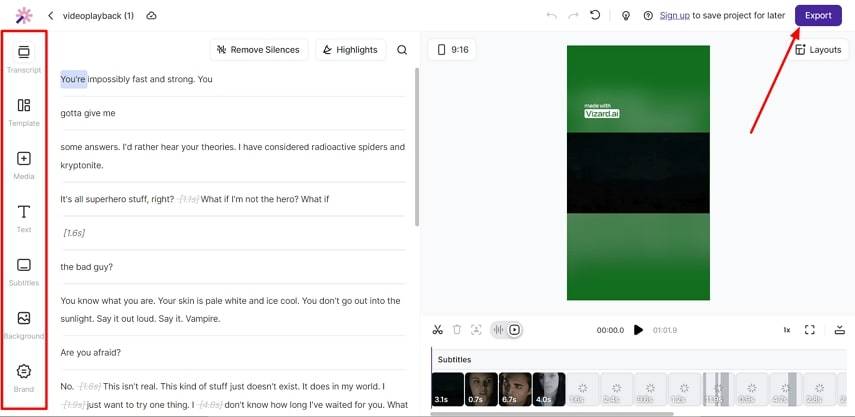This screenshot has height=417, width=855.
Task: Open the Template panel
Action: pyautogui.click(x=24, y=112)
